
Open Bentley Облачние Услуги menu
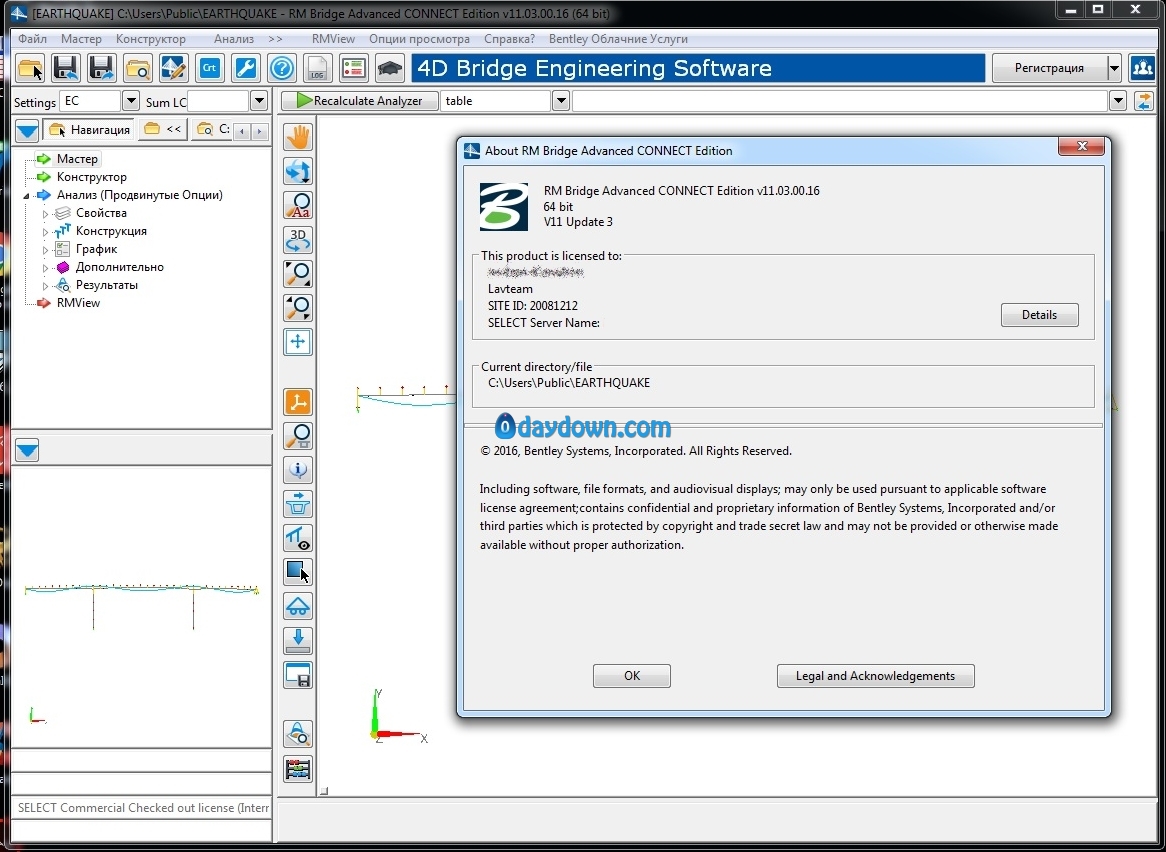pos(618,39)
